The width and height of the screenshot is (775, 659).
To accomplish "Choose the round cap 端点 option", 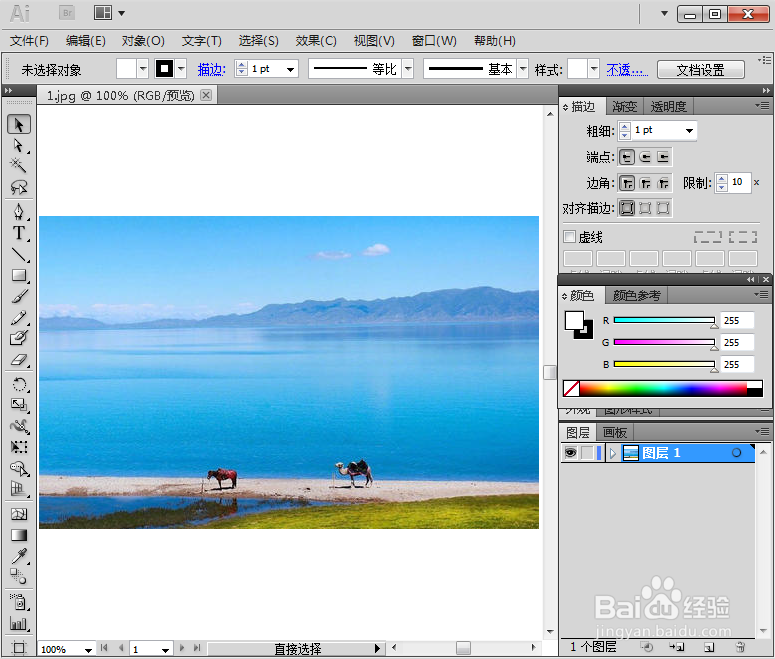I will 645,157.
